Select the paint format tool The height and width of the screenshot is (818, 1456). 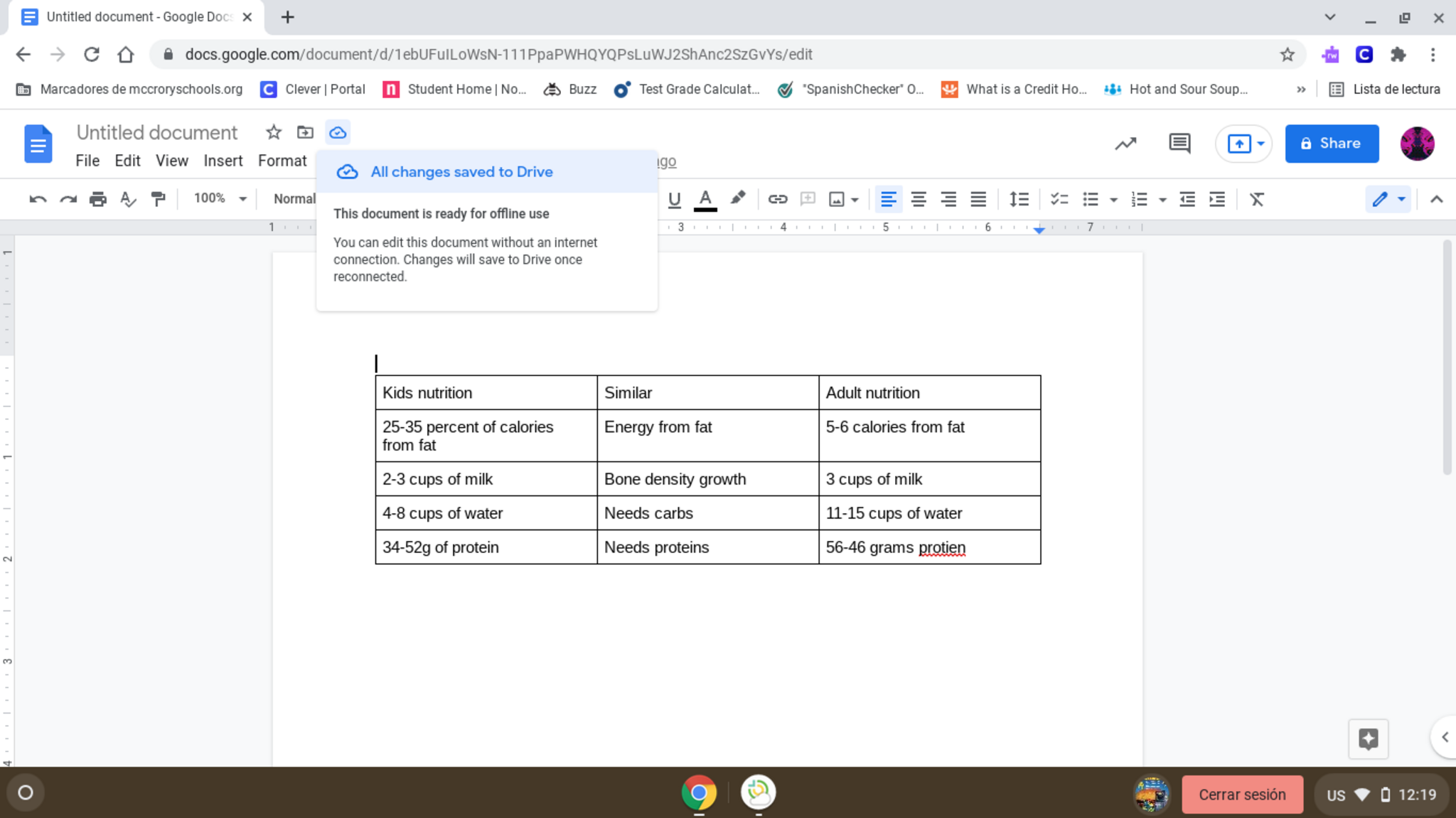[158, 200]
